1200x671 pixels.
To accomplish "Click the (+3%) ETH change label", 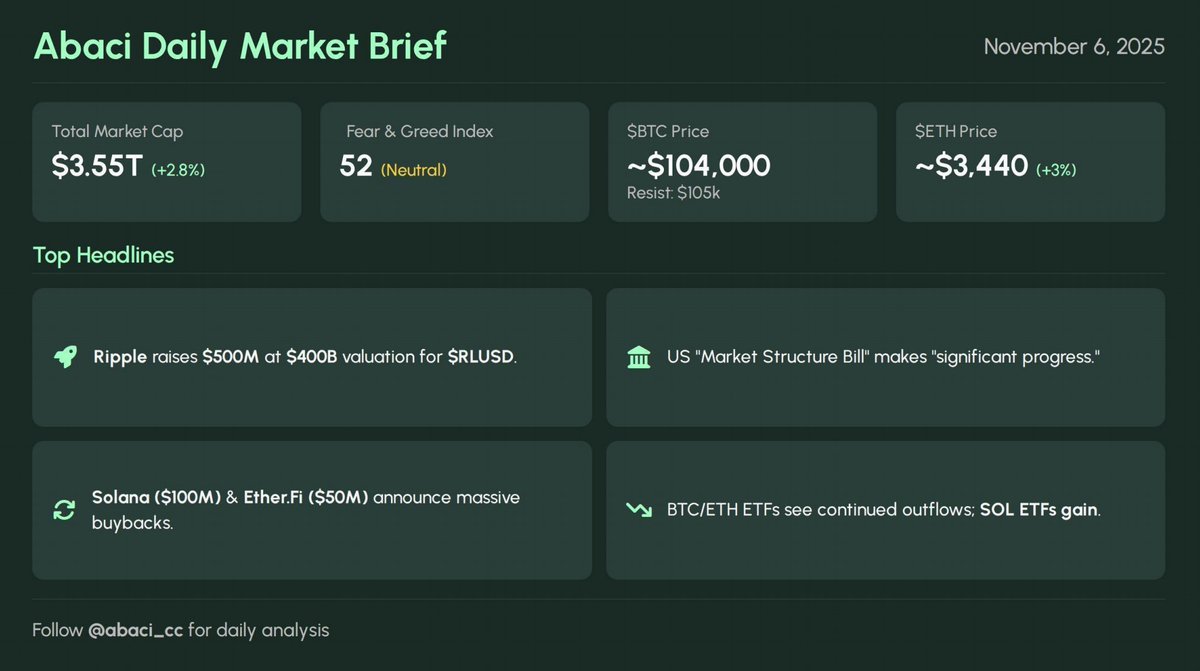I will coord(1056,170).
